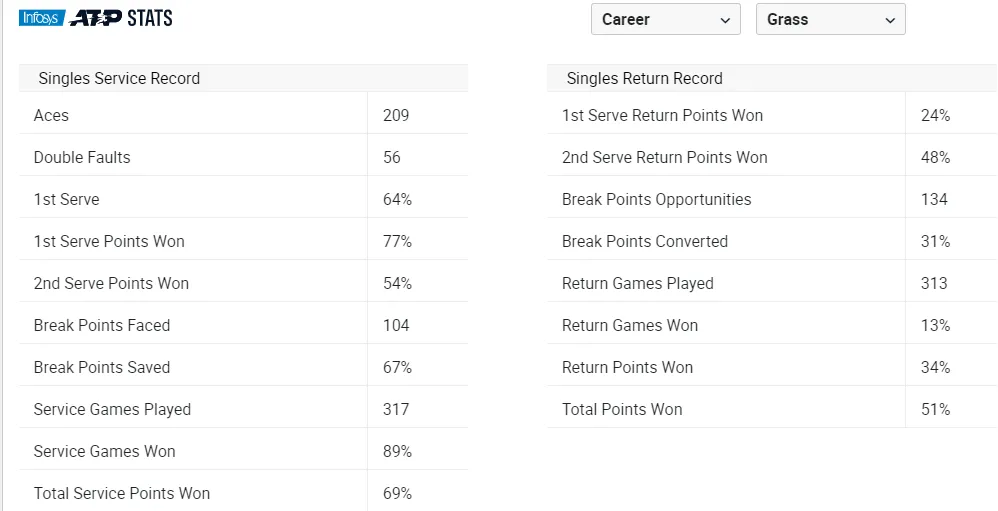Screen dimensions: 998x511
Task: Click the 1st Serve Points Won label
Action: (x=109, y=241)
